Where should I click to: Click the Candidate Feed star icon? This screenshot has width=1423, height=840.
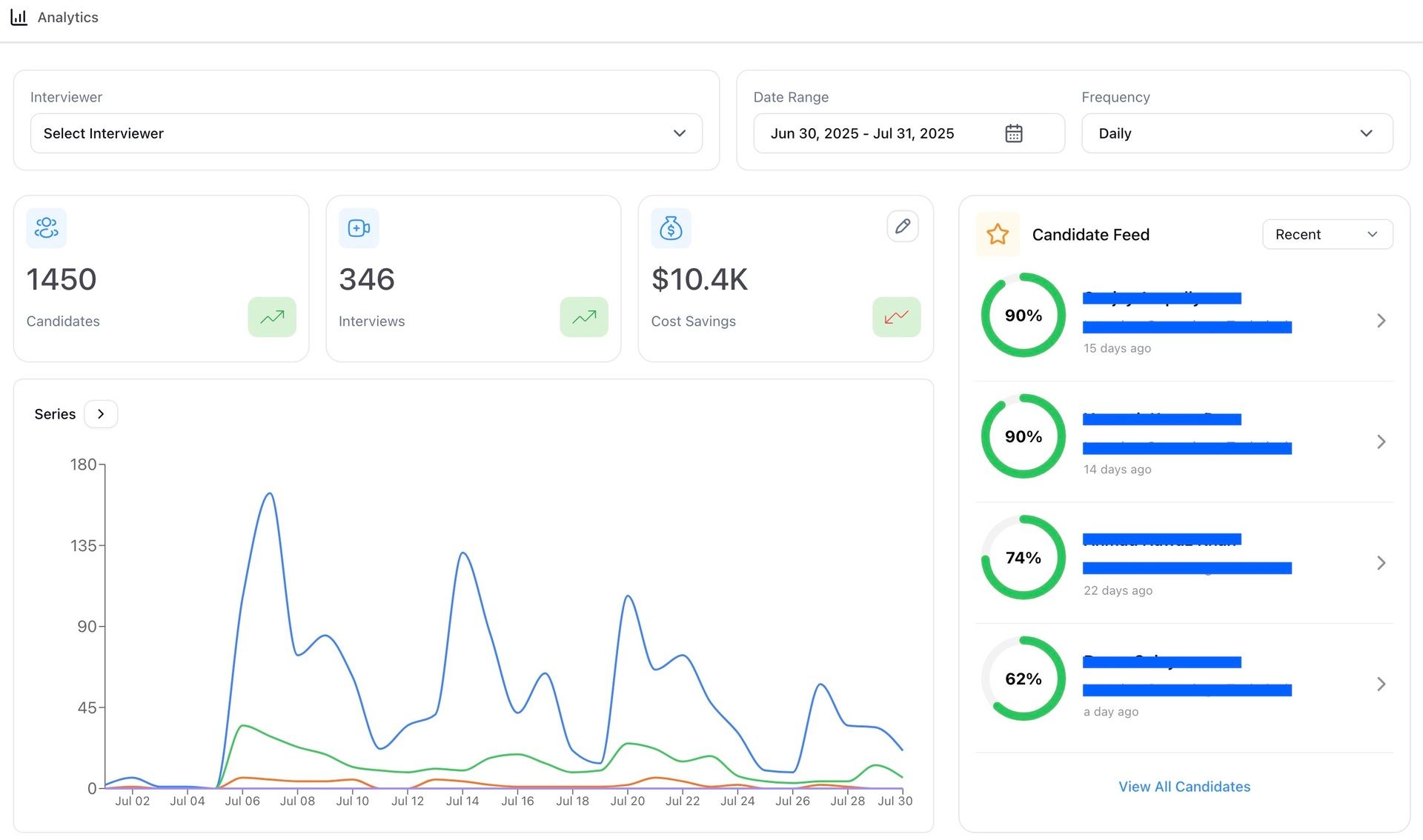[998, 234]
